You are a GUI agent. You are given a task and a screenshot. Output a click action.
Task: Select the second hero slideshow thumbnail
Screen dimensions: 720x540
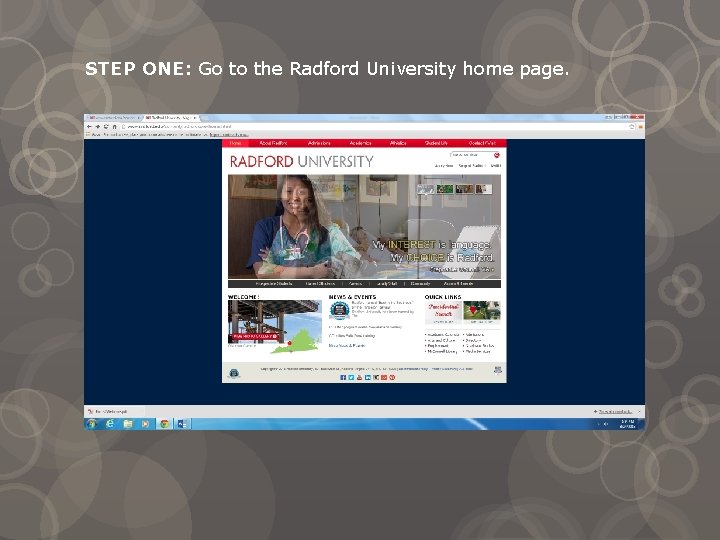coord(445,189)
